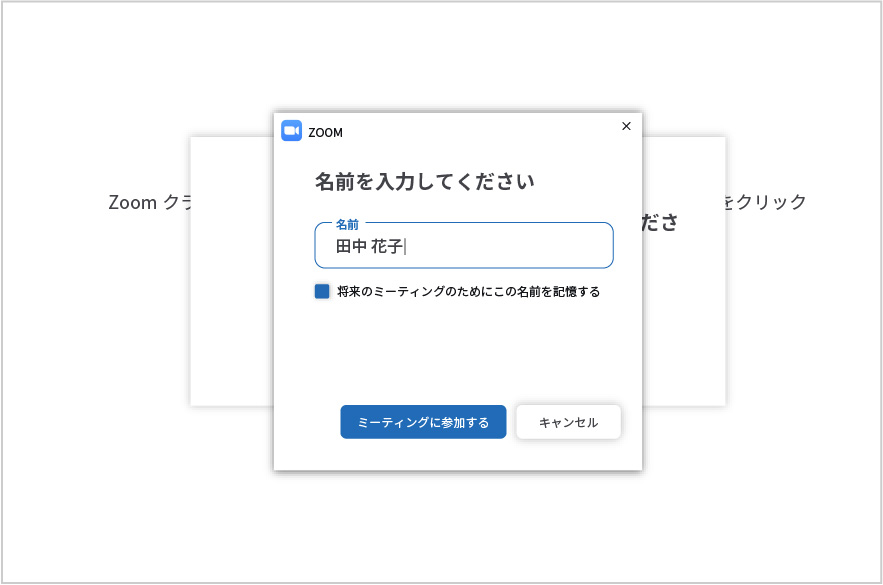
Task: Click the ZOOM brand label next to logo
Action: 326,131
